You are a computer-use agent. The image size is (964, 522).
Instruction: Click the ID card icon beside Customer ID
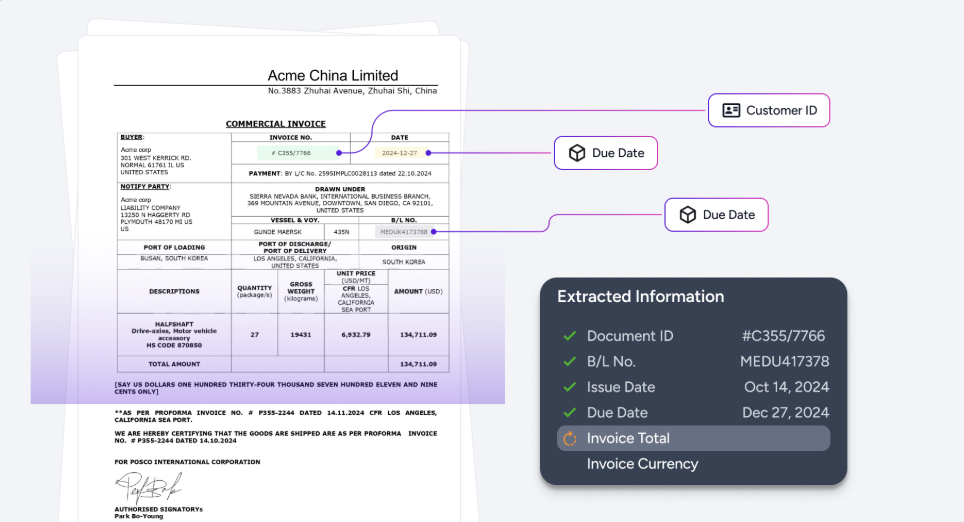click(x=731, y=110)
